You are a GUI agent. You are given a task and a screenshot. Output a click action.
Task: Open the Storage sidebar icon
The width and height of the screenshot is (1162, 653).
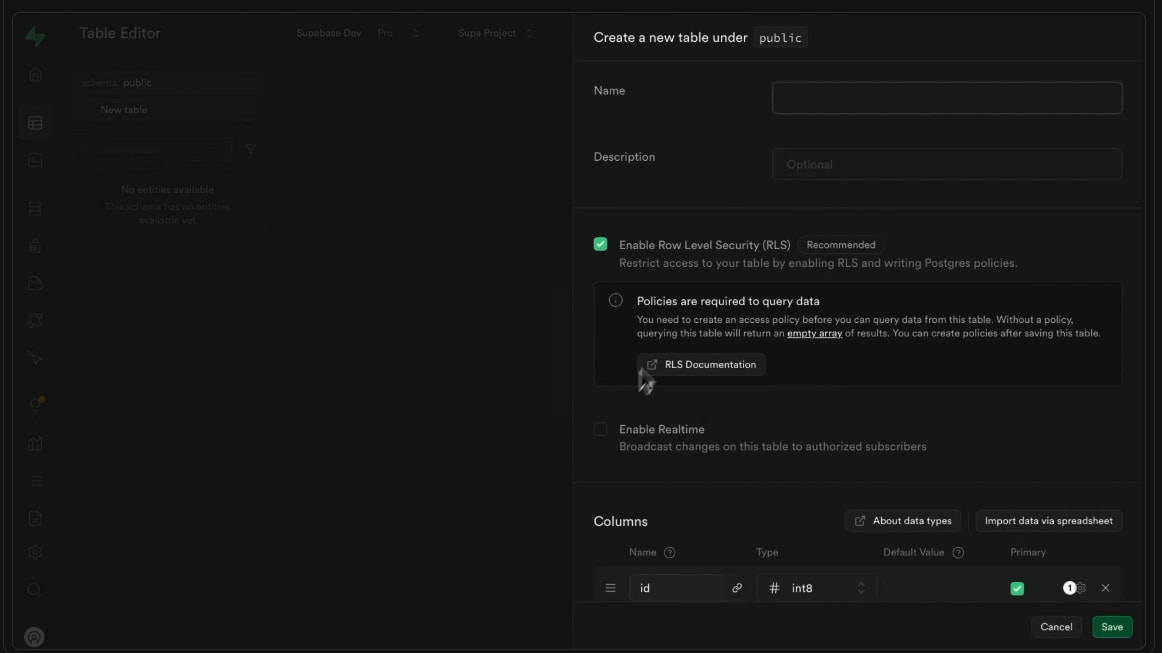coord(35,283)
